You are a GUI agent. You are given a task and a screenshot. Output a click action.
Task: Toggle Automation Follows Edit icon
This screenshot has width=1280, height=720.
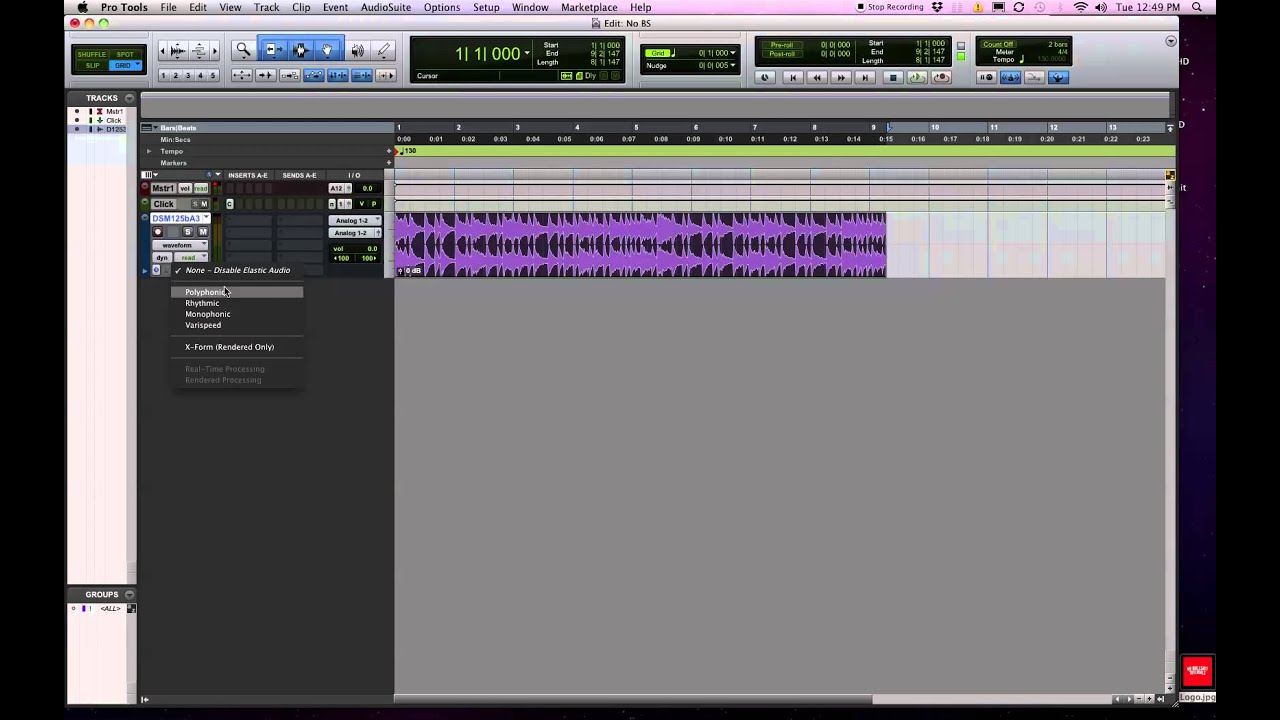click(314, 75)
